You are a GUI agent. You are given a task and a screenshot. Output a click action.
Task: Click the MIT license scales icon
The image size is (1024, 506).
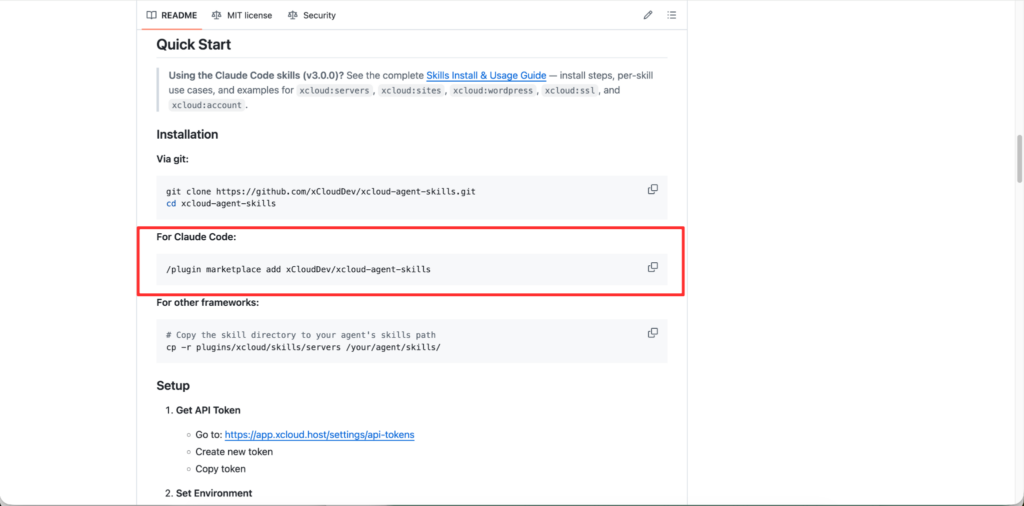216,15
